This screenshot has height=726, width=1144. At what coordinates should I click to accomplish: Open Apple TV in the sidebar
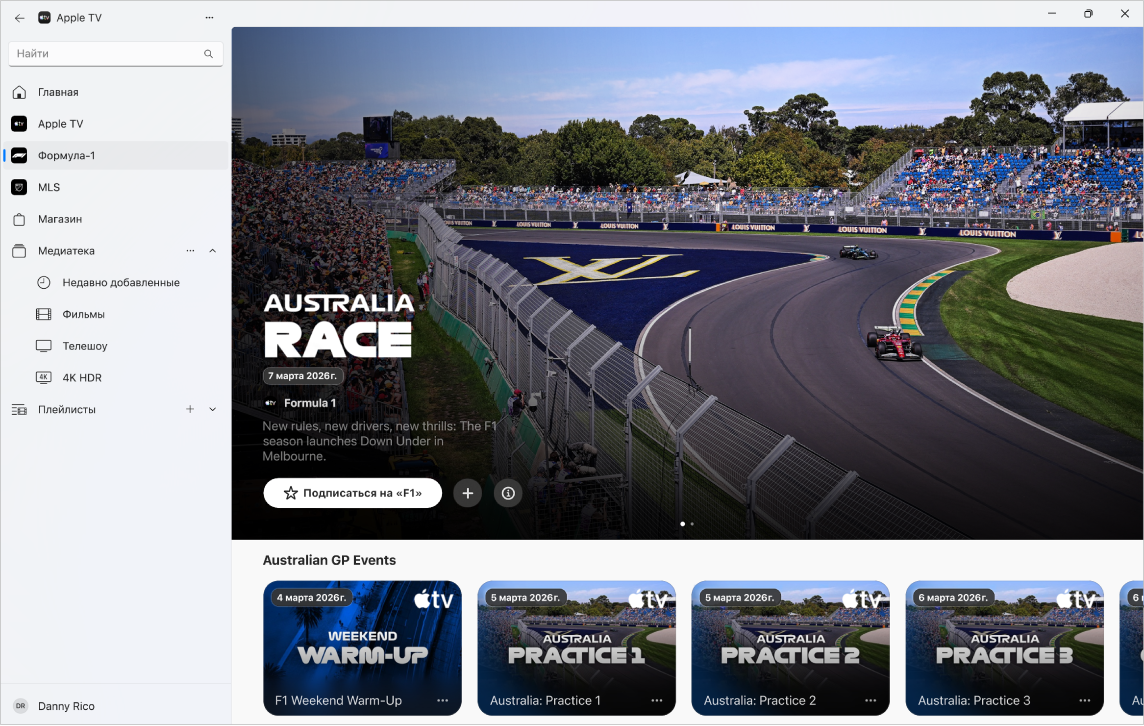(x=115, y=124)
